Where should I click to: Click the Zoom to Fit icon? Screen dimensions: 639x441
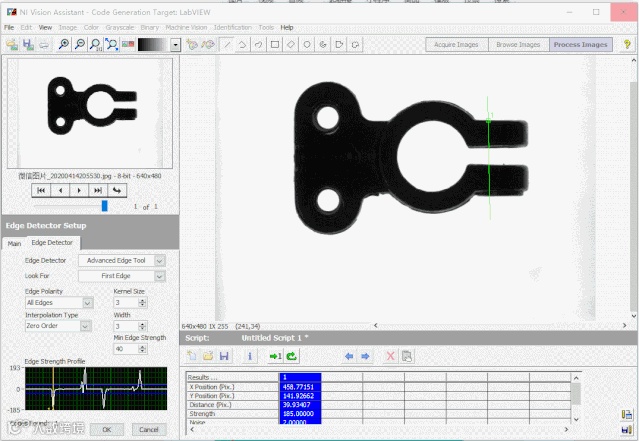(x=112, y=44)
